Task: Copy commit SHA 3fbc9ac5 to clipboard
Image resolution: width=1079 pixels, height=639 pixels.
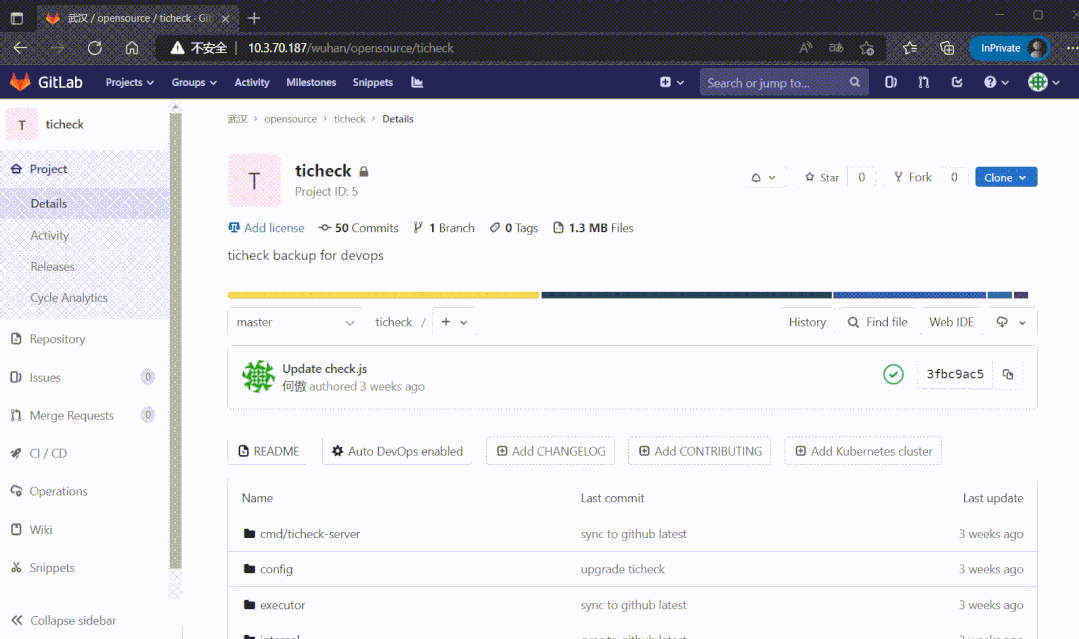Action: [x=1007, y=375]
